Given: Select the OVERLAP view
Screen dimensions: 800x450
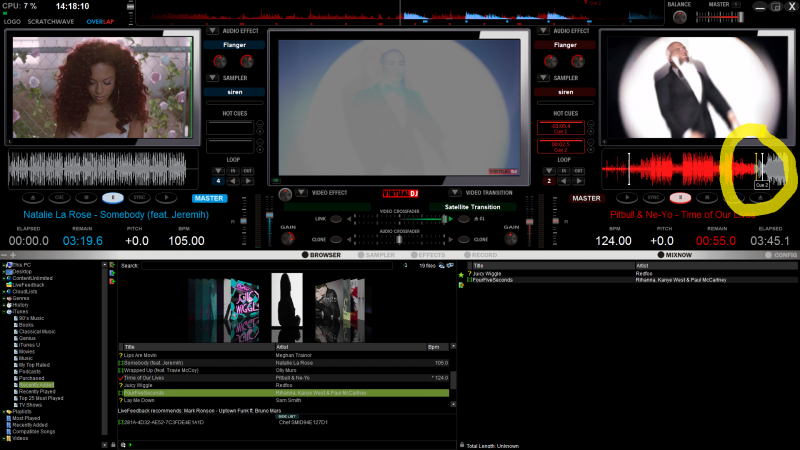Looking at the screenshot, I should 100,22.
